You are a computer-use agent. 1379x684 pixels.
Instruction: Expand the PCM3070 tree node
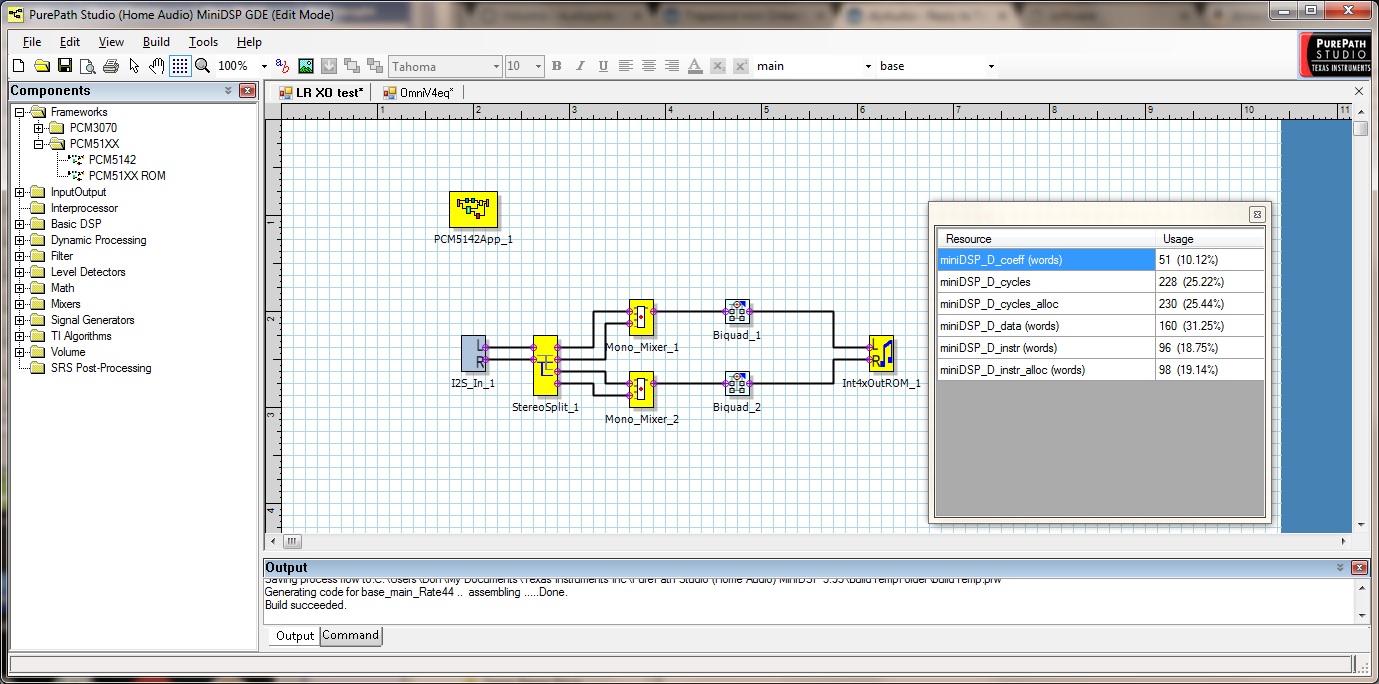coord(39,128)
